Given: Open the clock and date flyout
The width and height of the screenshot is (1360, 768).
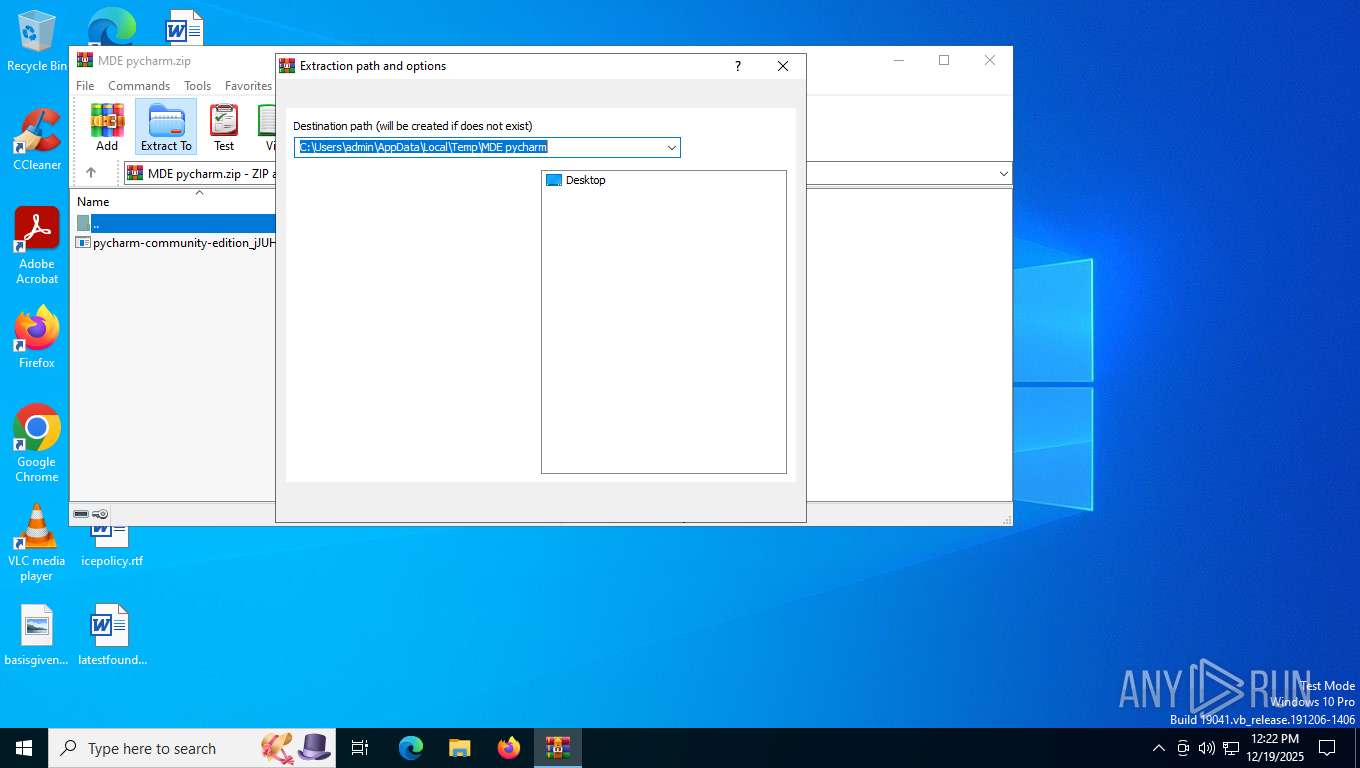Looking at the screenshot, I should (1274, 748).
